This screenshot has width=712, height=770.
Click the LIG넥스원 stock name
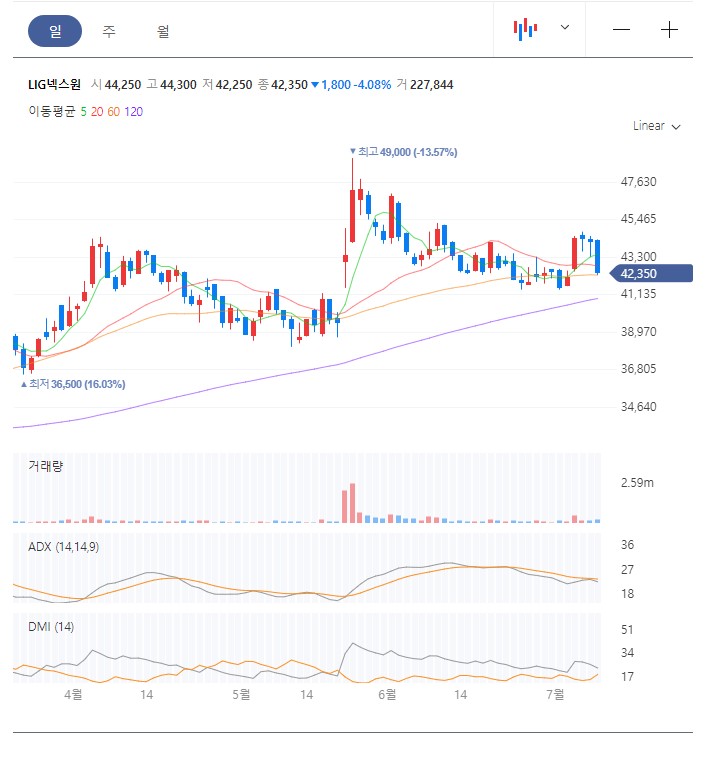(x=55, y=84)
